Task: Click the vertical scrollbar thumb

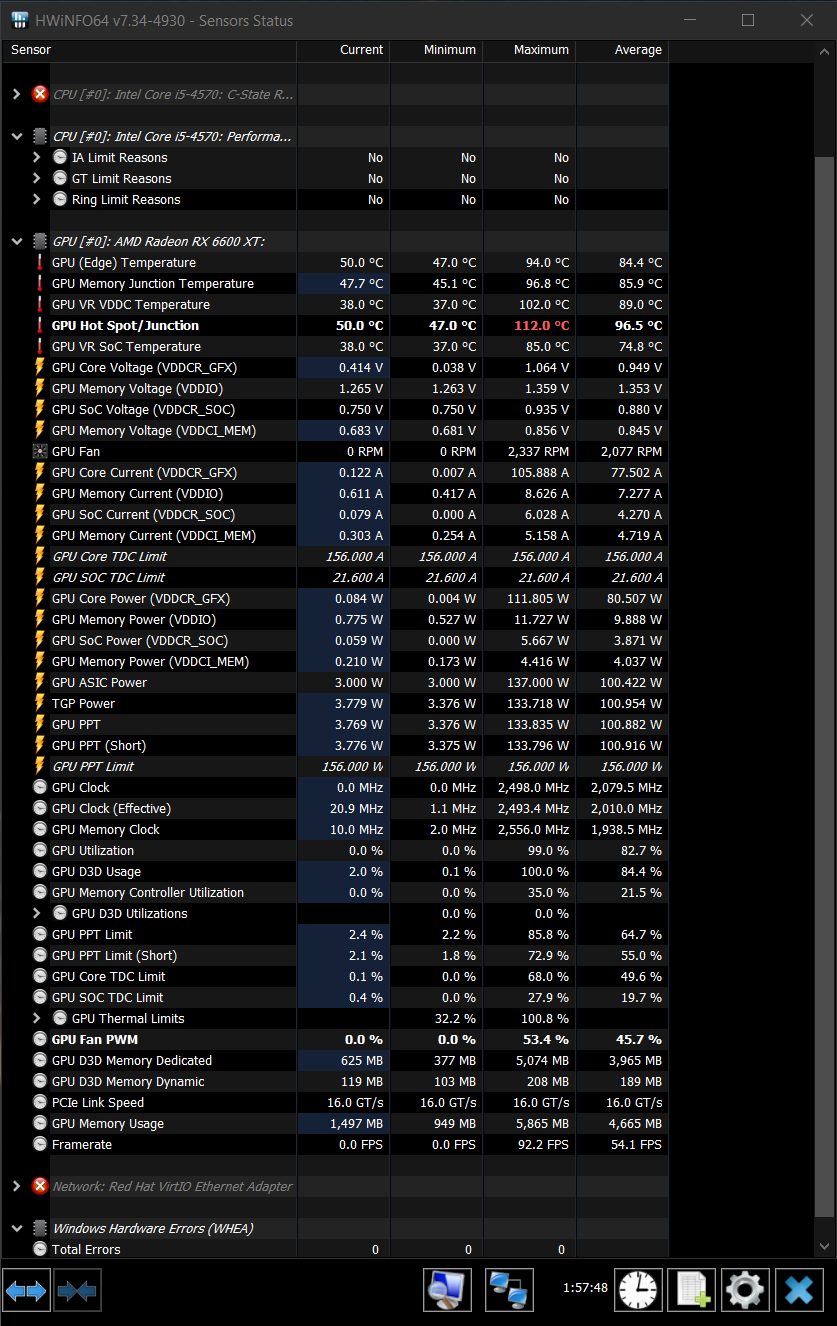Action: click(x=824, y=687)
